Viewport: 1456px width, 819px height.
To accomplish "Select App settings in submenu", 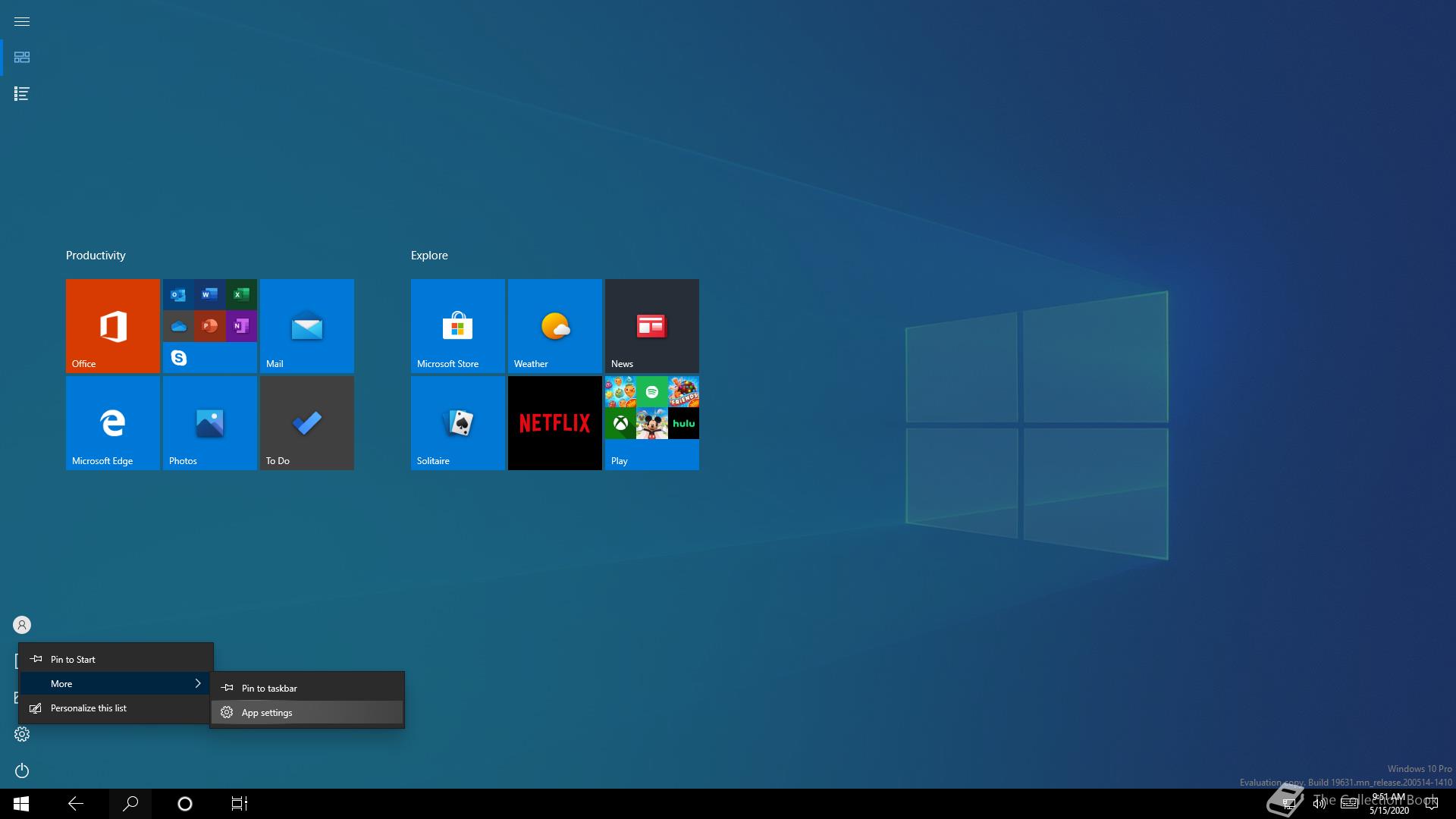I will [x=307, y=713].
